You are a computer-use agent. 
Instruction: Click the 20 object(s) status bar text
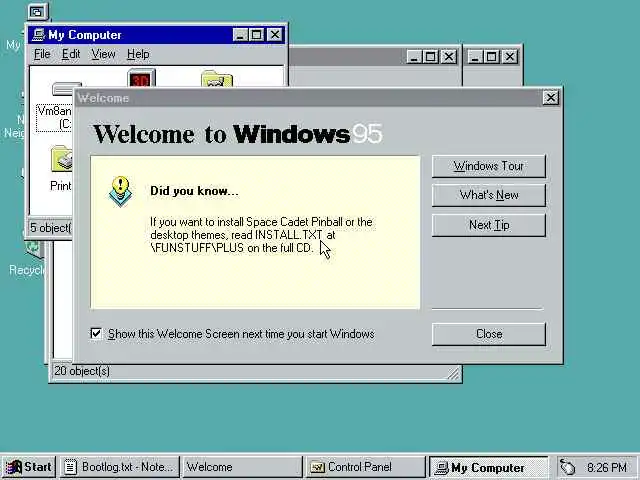point(82,371)
